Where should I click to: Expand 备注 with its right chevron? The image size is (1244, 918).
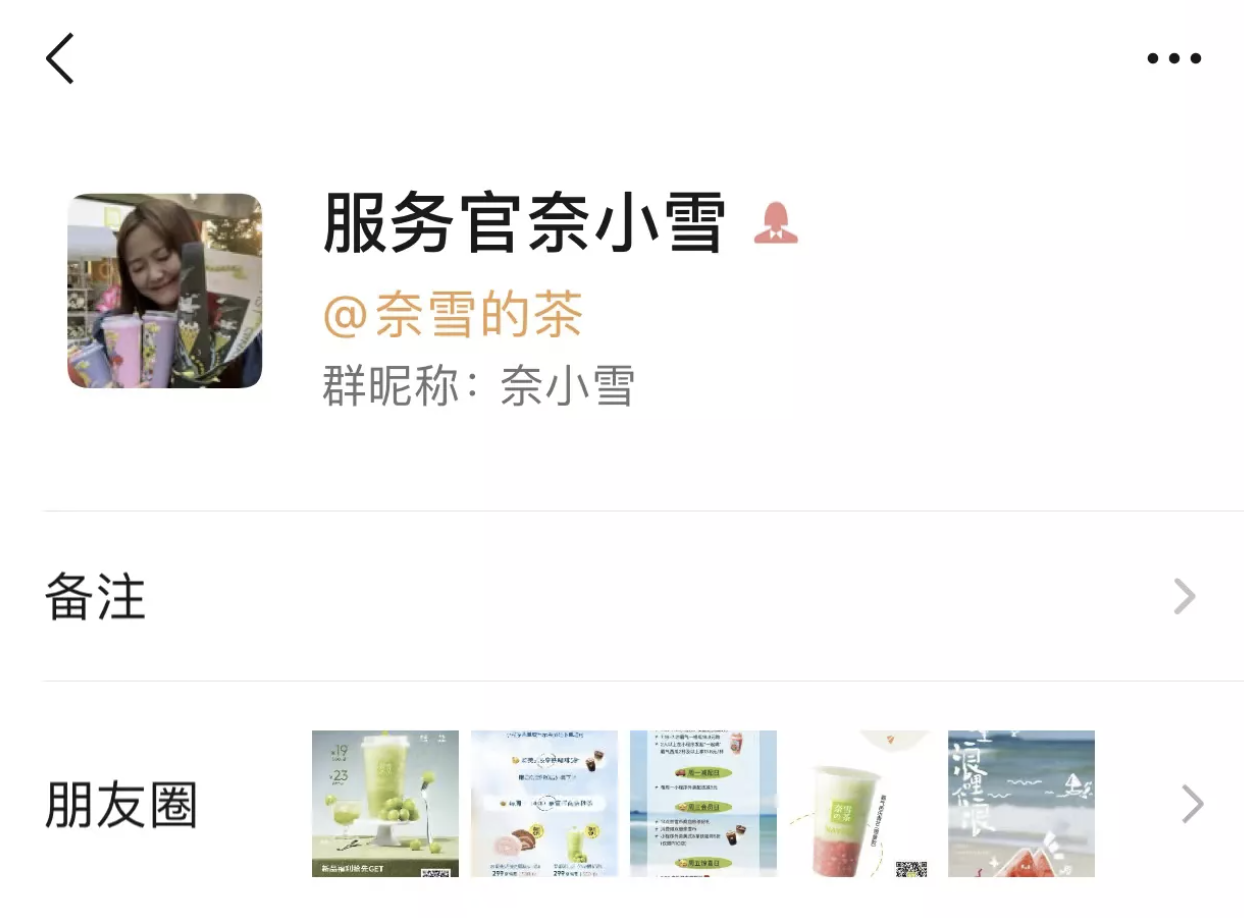click(1184, 597)
